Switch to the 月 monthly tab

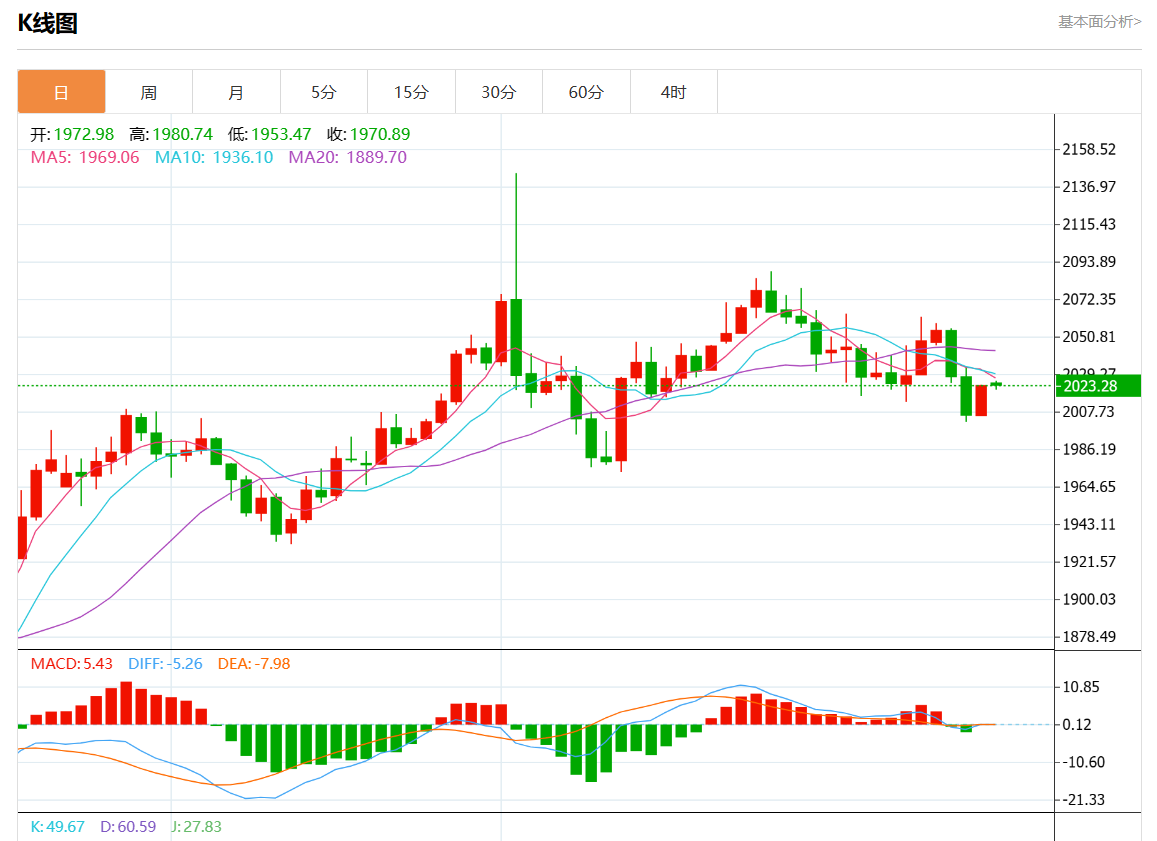(236, 92)
